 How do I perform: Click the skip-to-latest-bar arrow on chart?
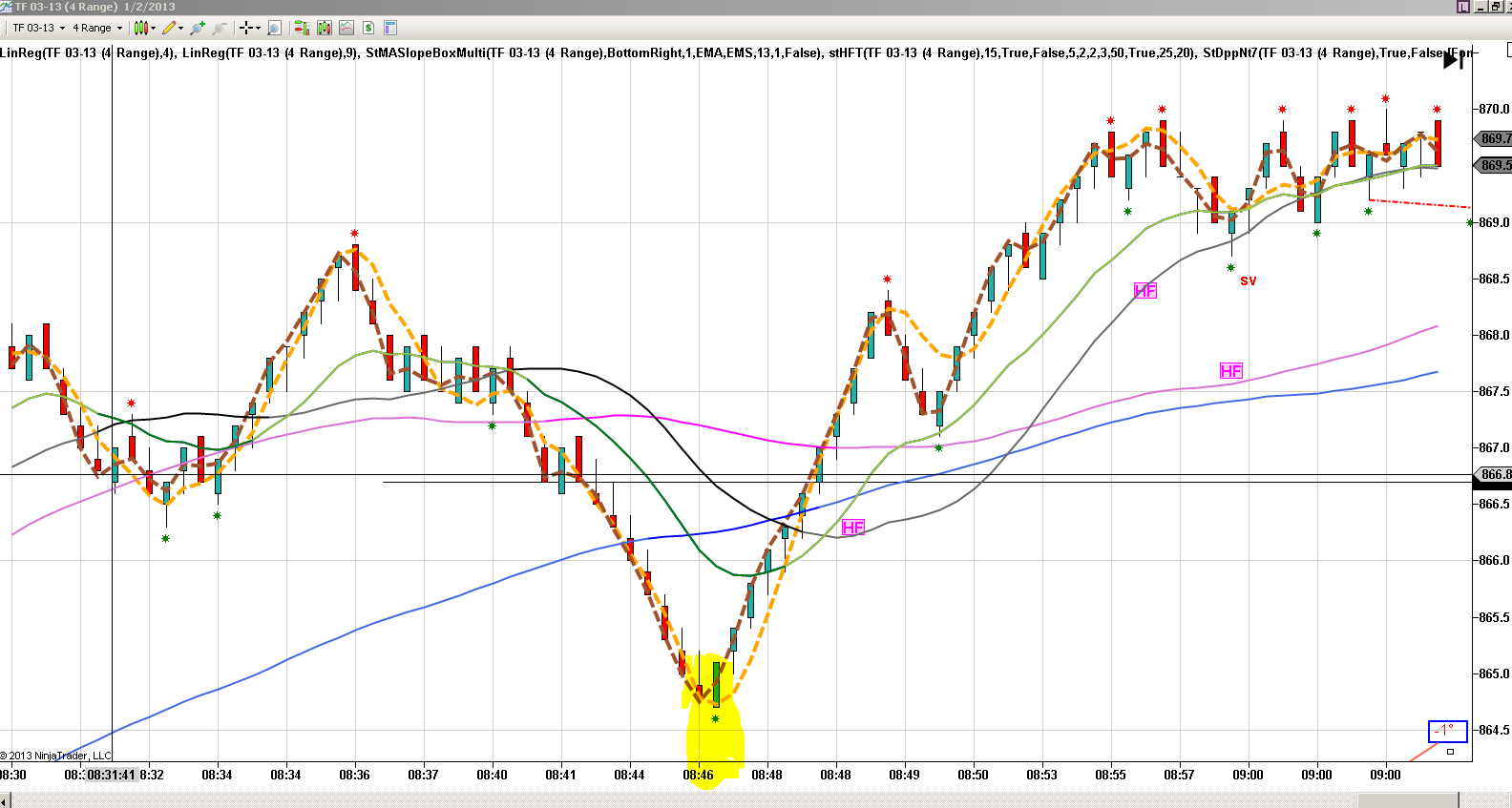tap(1453, 60)
